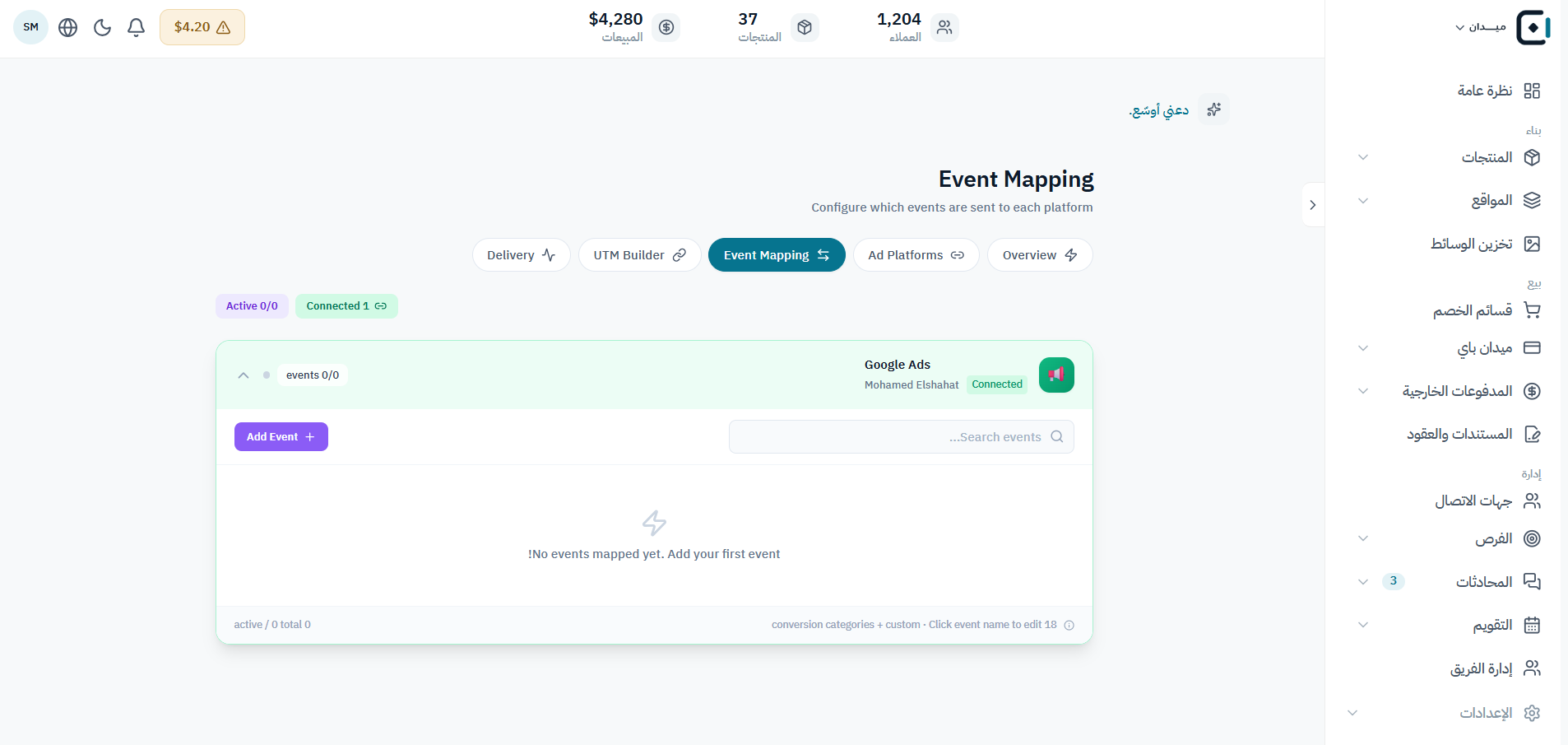Collapse the sidebar with arrow handle
Image resolution: width=1568 pixels, height=745 pixels.
click(1313, 205)
